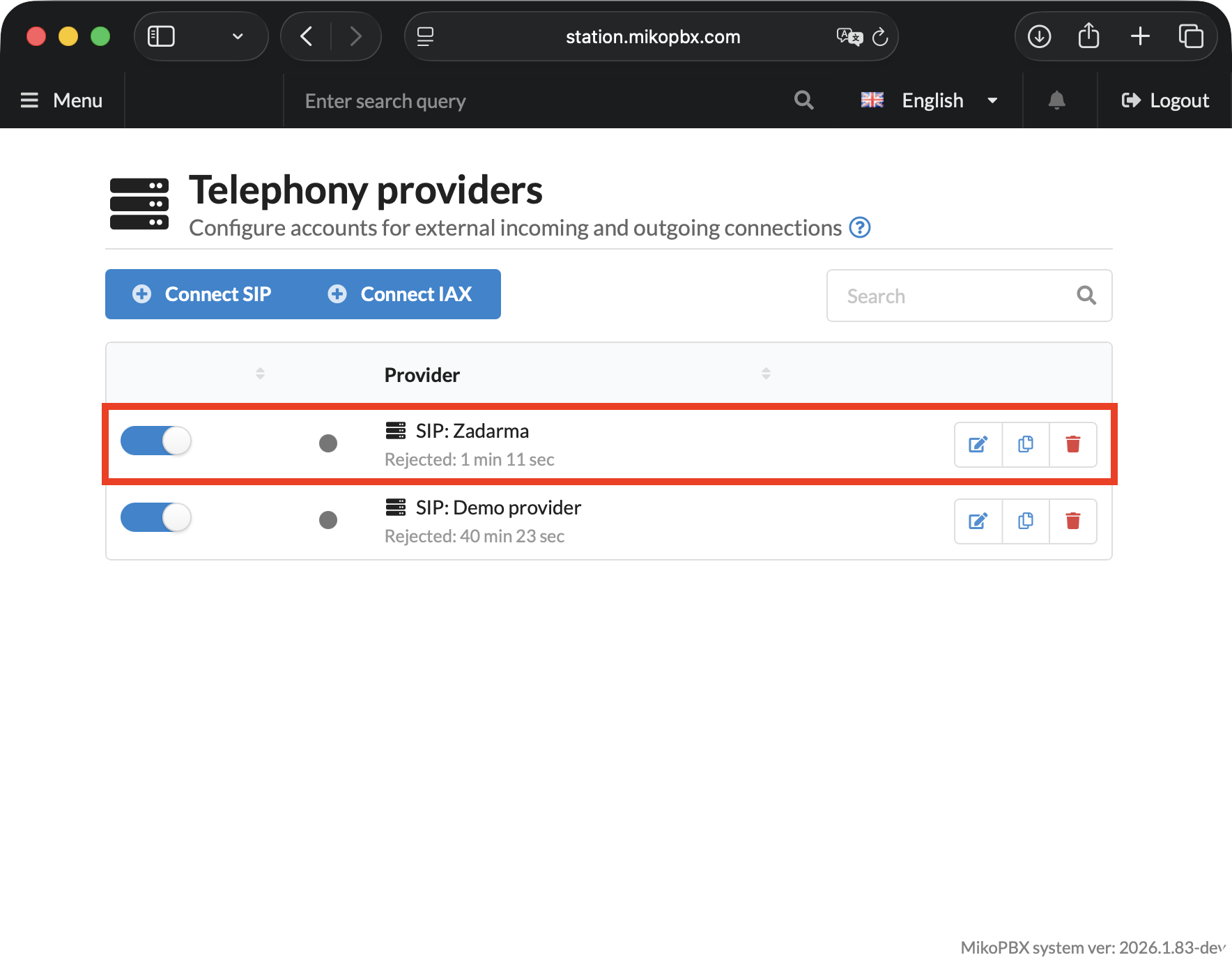Disable the Zadarma provider toggle

pos(156,441)
